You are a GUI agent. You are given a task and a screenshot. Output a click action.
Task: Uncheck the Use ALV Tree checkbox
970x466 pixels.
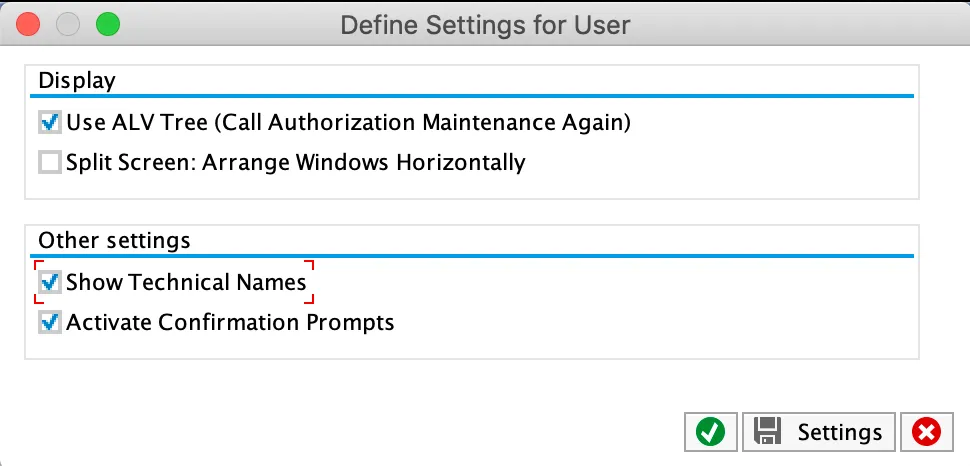click(50, 123)
